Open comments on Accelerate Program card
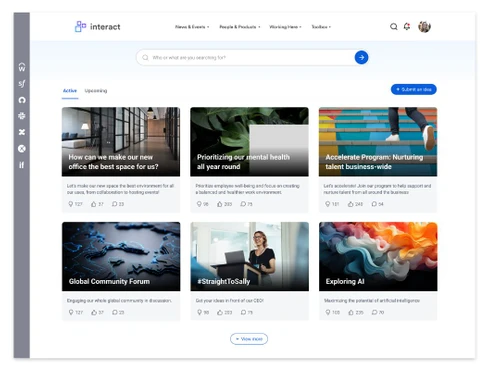The width and height of the screenshot is (500, 375). coord(374,204)
